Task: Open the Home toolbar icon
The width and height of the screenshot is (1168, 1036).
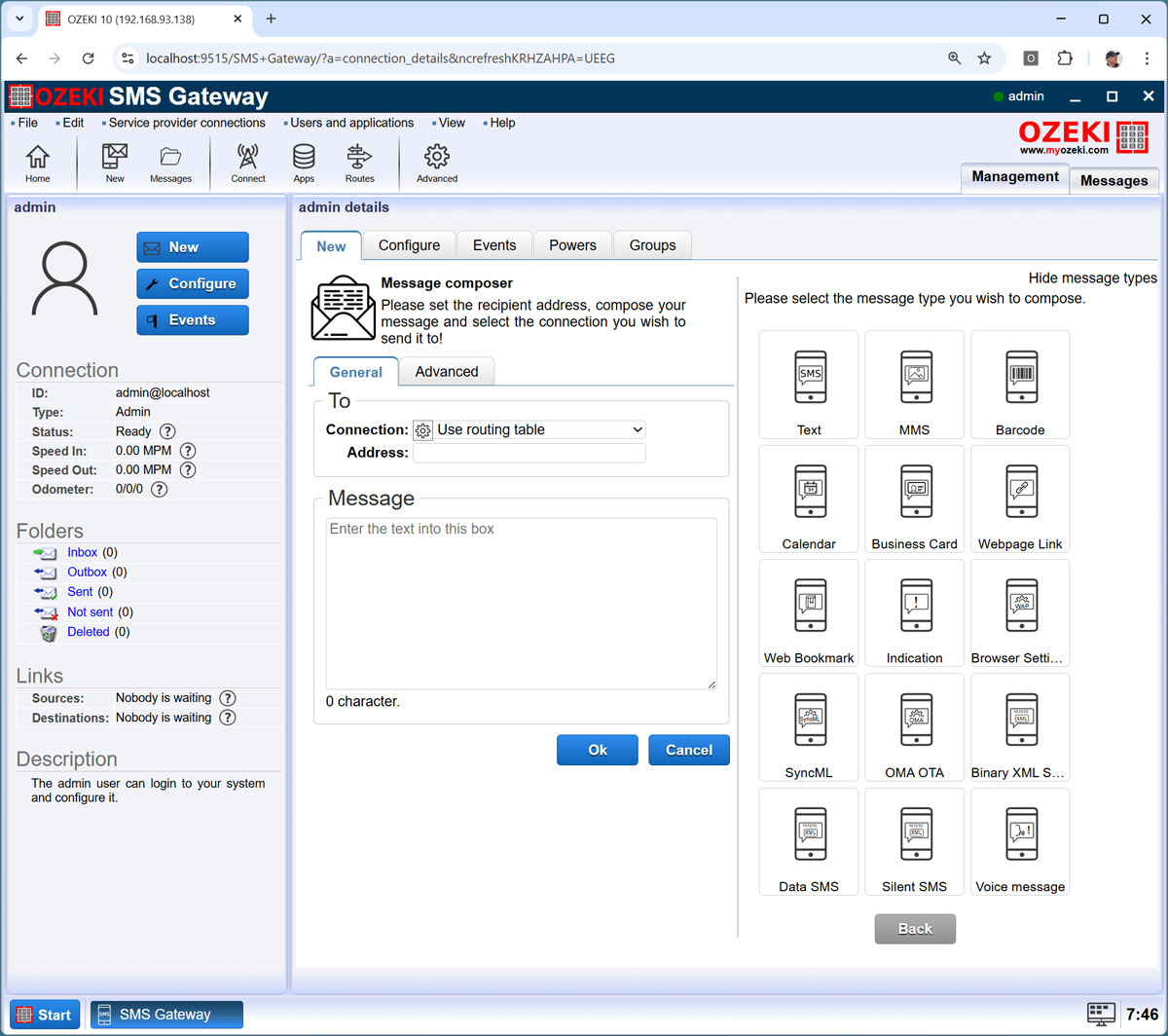Action: [x=38, y=164]
